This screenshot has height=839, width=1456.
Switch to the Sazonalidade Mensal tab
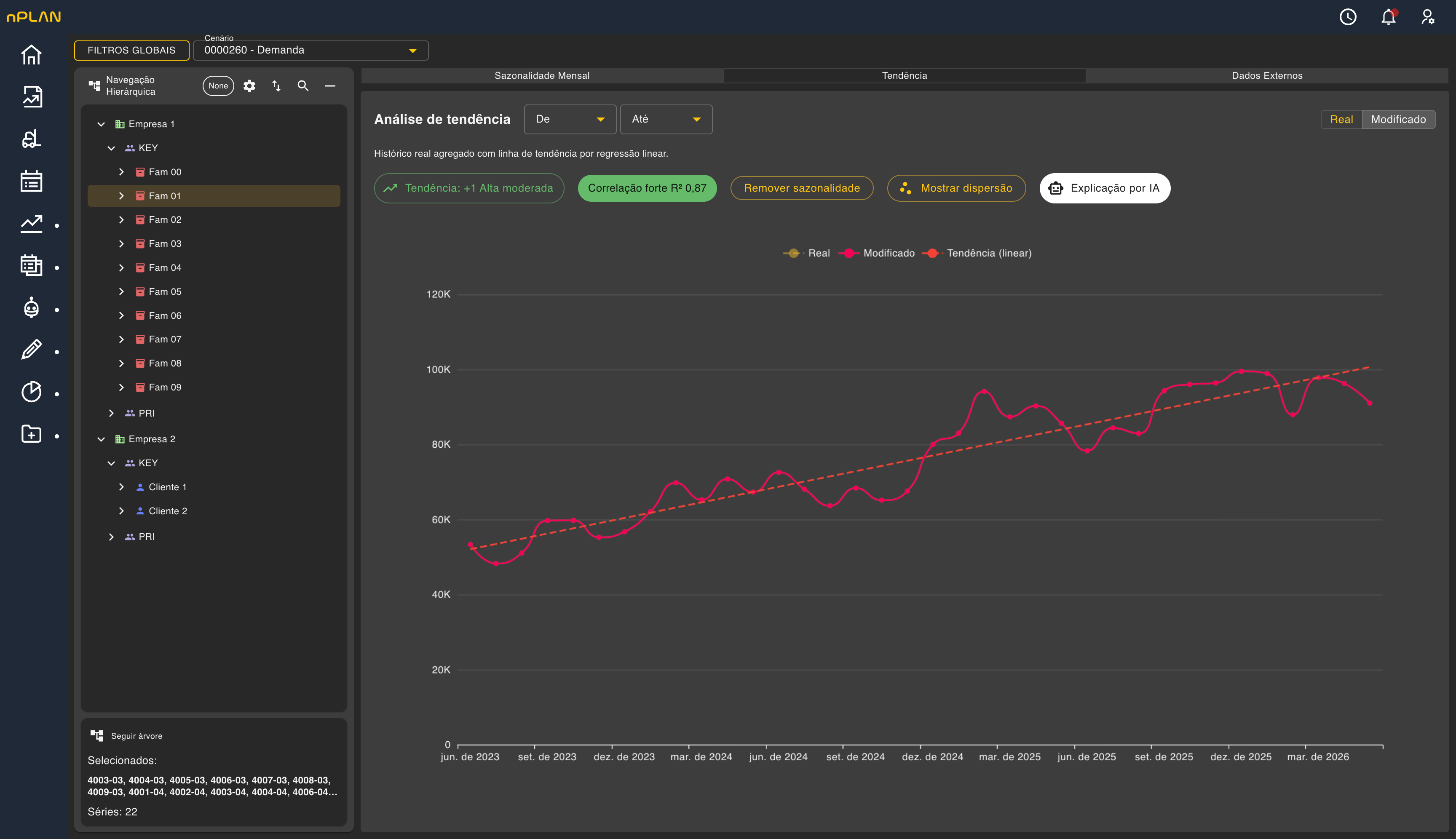(x=542, y=75)
